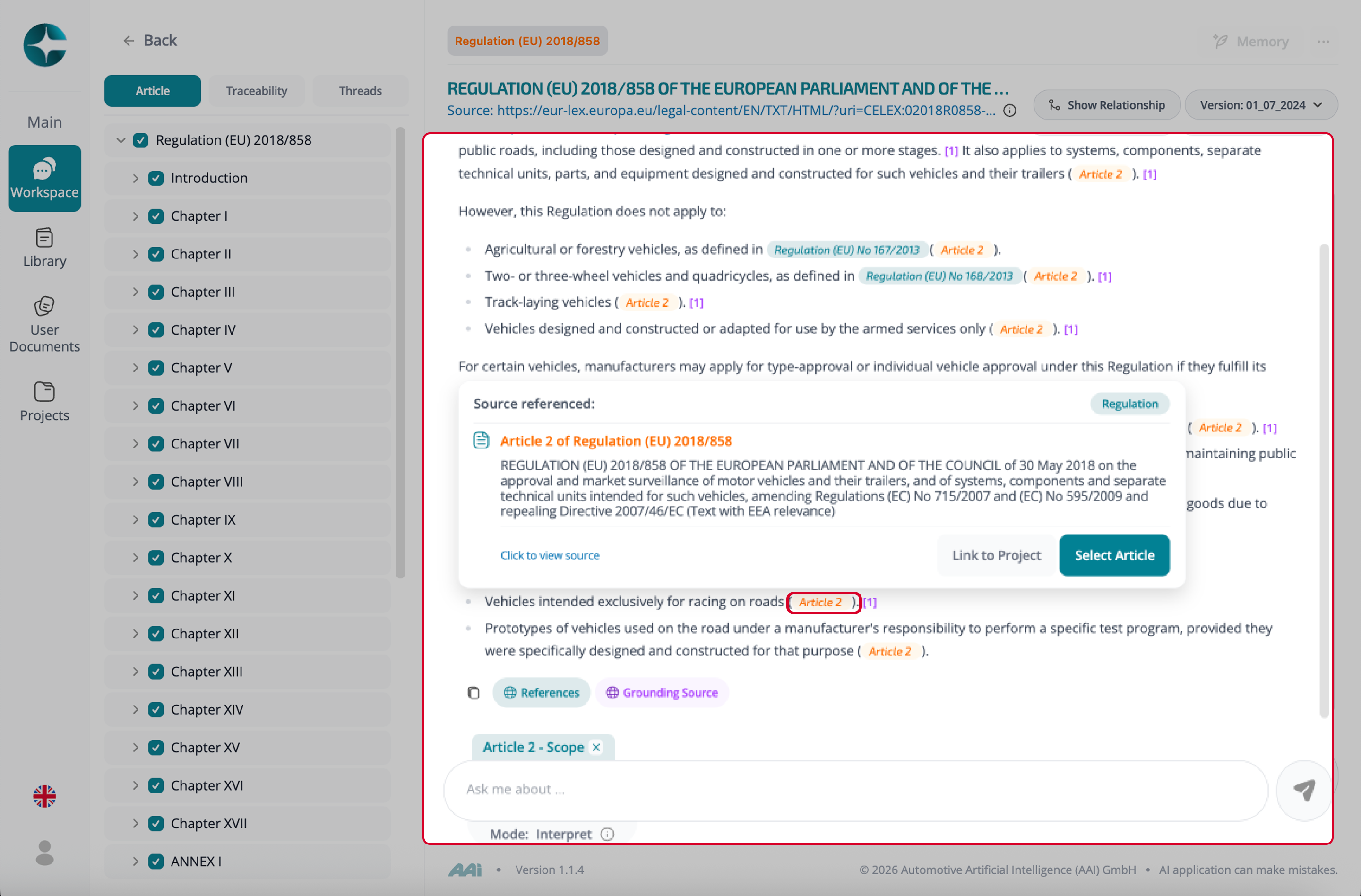This screenshot has width=1361, height=896.
Task: Expand the Chapter VI node
Action: point(136,405)
